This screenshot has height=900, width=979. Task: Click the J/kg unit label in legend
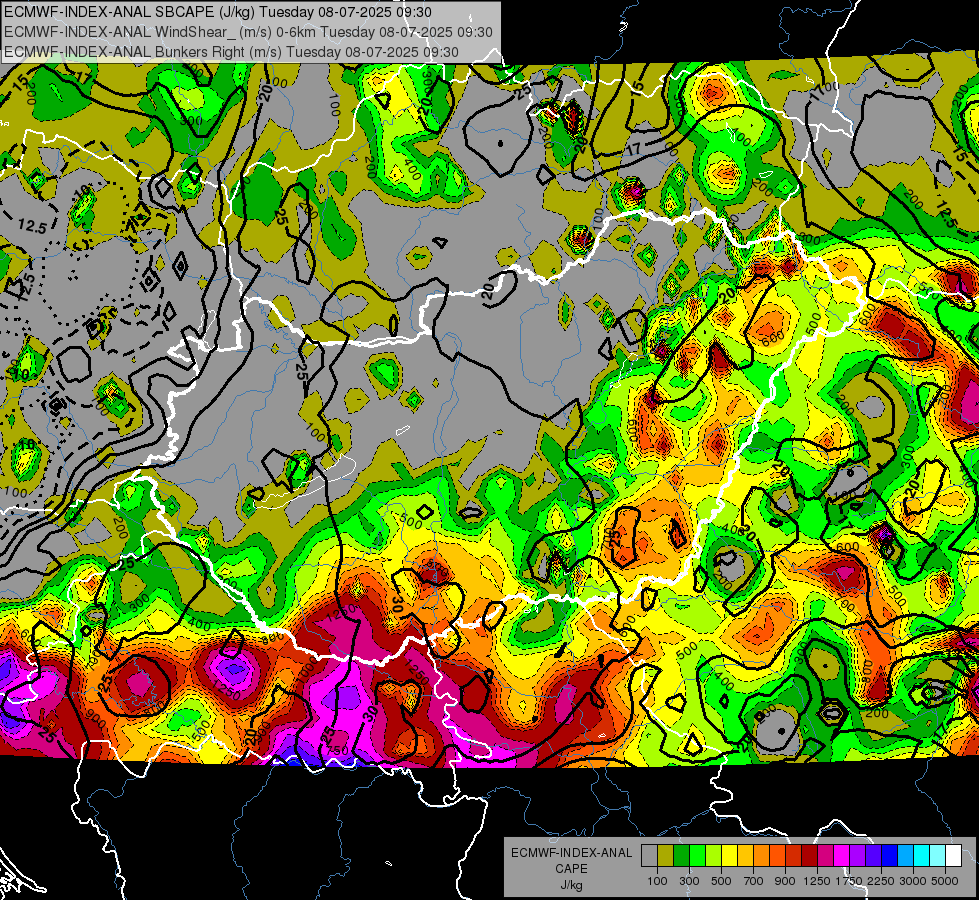tap(571, 885)
